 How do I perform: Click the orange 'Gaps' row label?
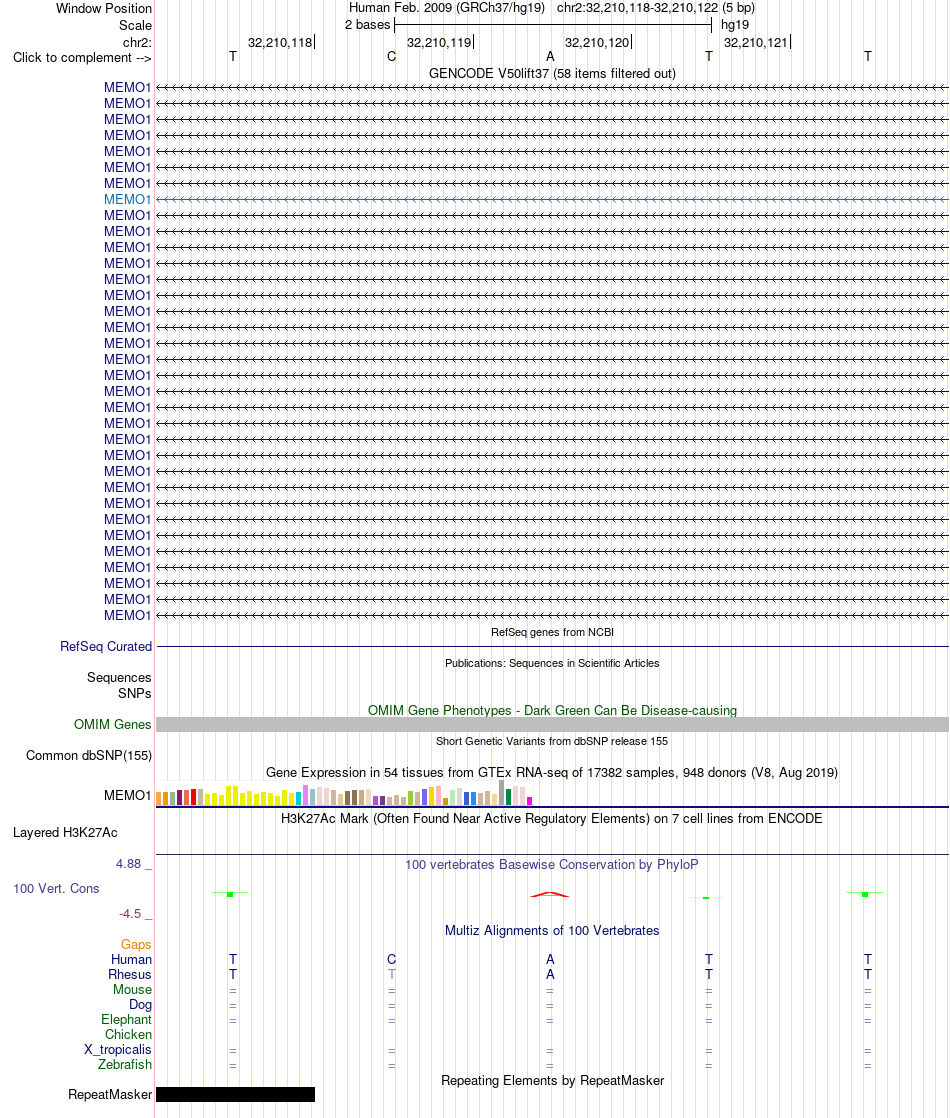[x=136, y=945]
